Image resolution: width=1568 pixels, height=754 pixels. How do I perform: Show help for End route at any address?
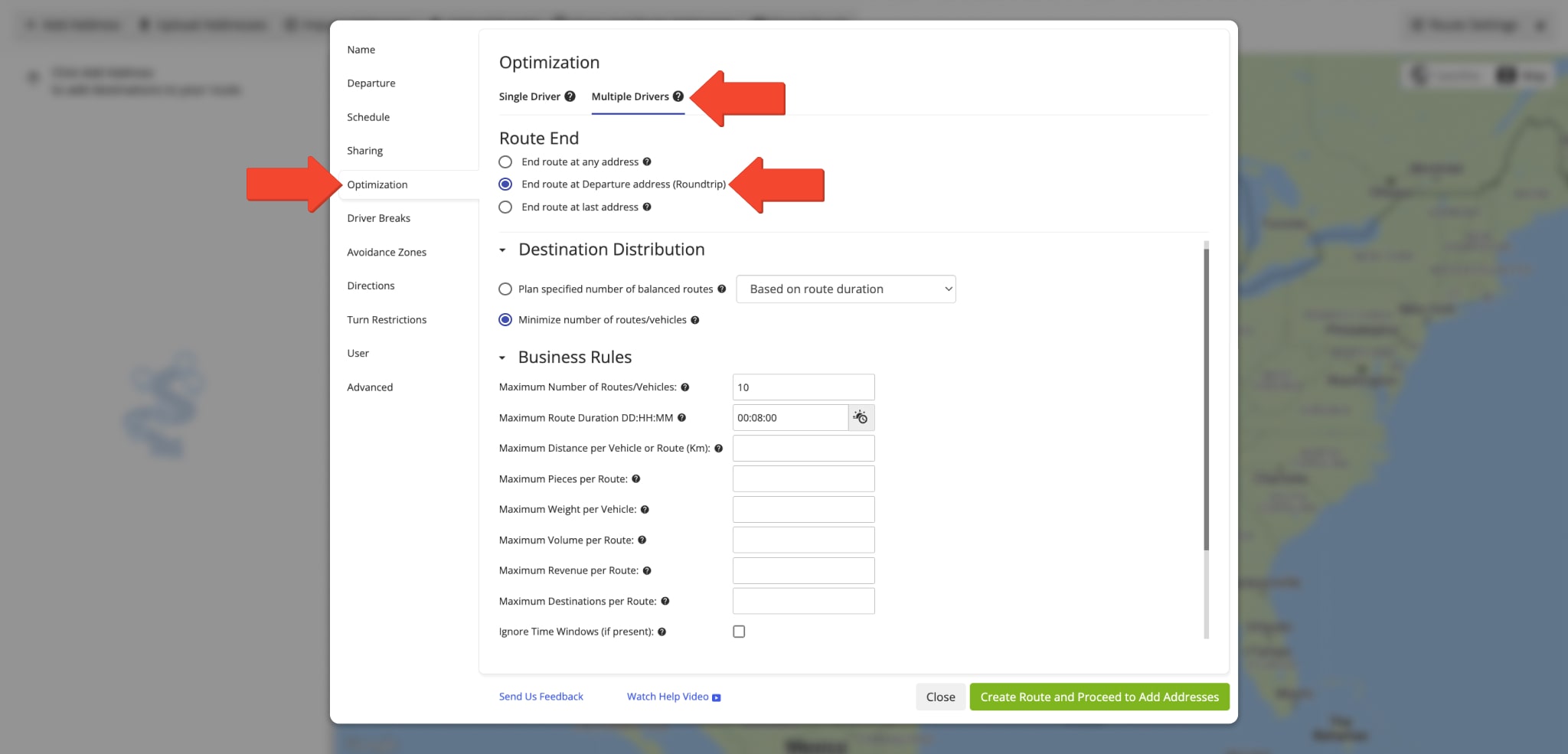(647, 162)
